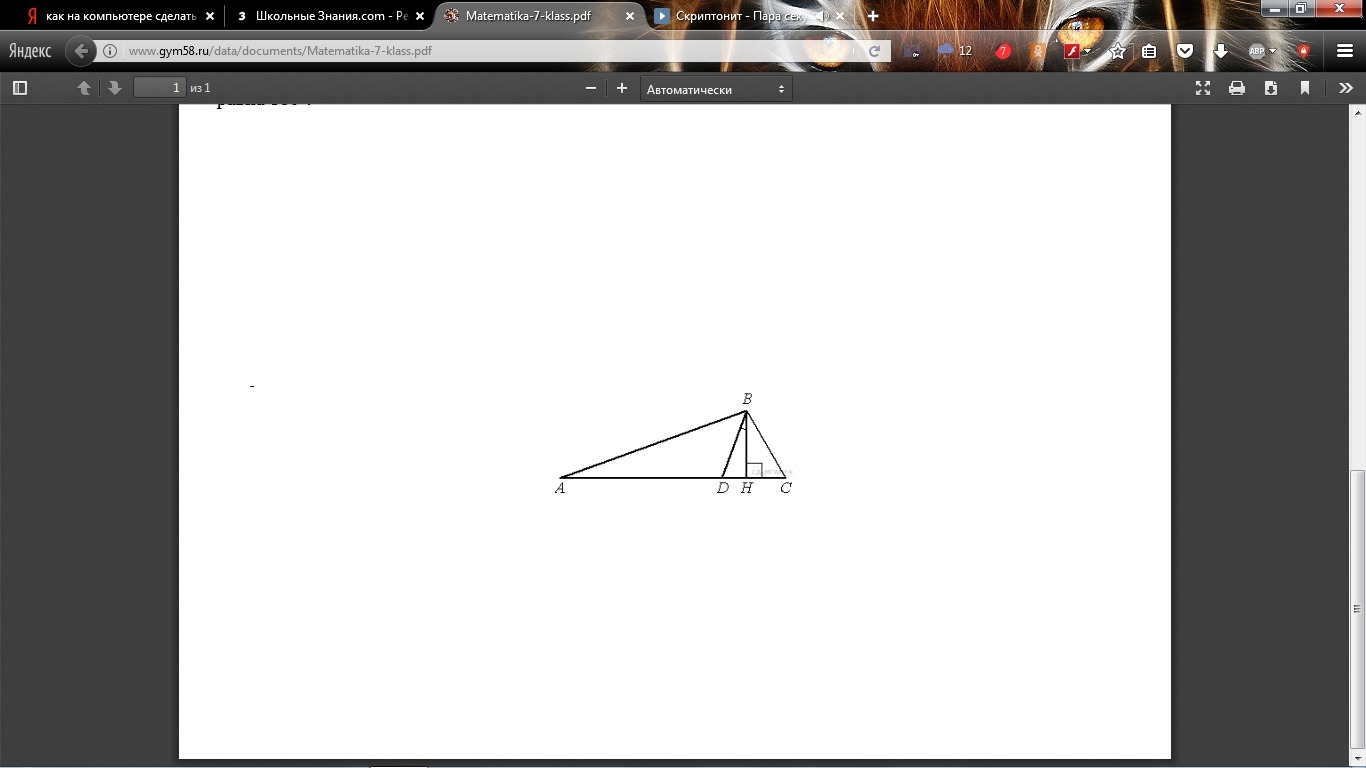The image size is (1366, 768).
Task: Bookmark the current view in PDF viewer
Action: pyautogui.click(x=1304, y=88)
